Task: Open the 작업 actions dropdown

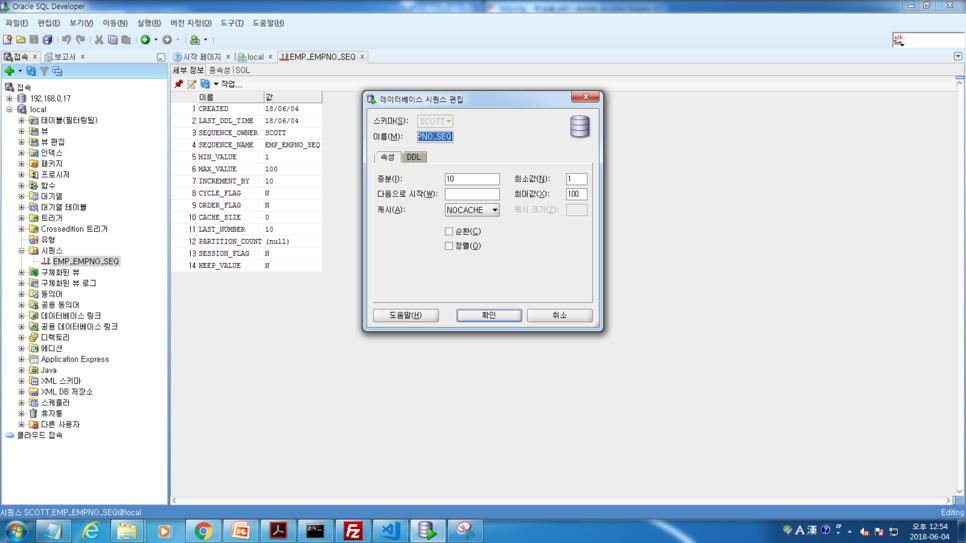Action: coord(228,84)
